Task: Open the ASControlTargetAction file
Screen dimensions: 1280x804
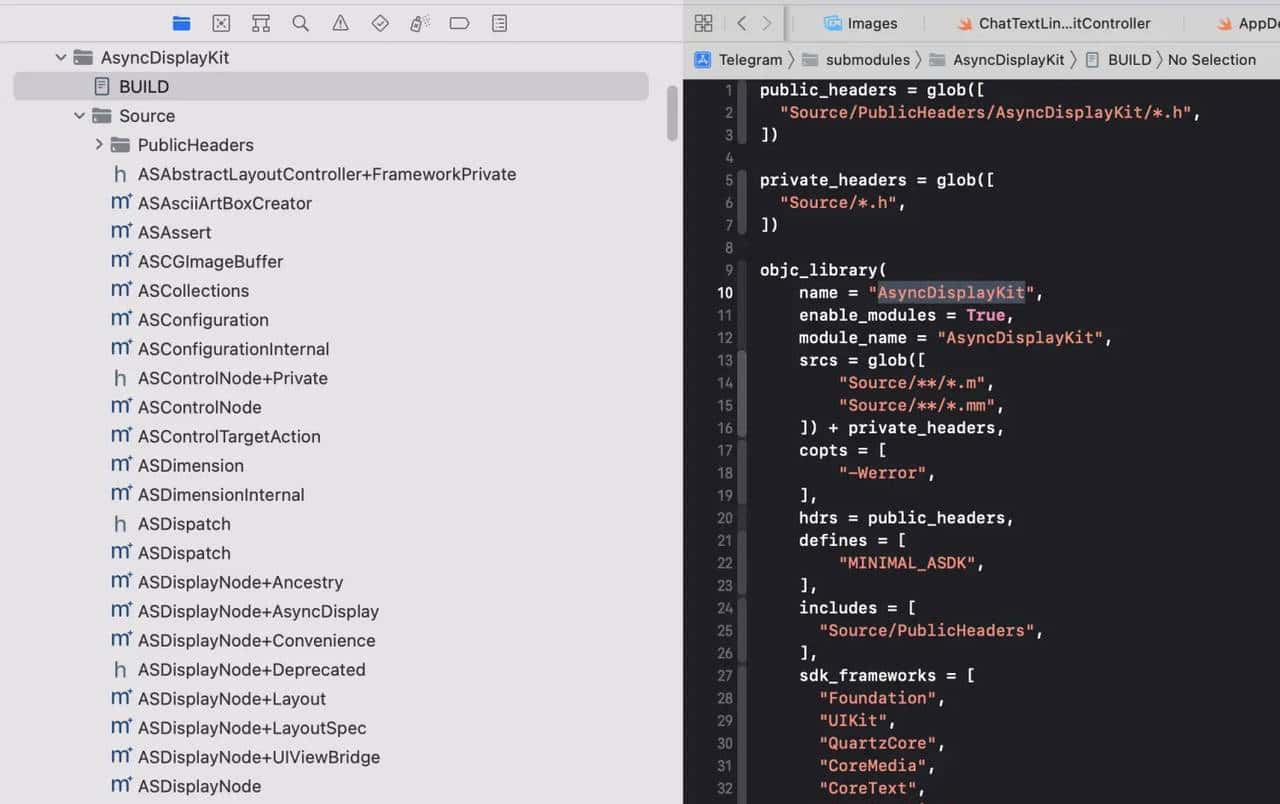Action: [229, 436]
